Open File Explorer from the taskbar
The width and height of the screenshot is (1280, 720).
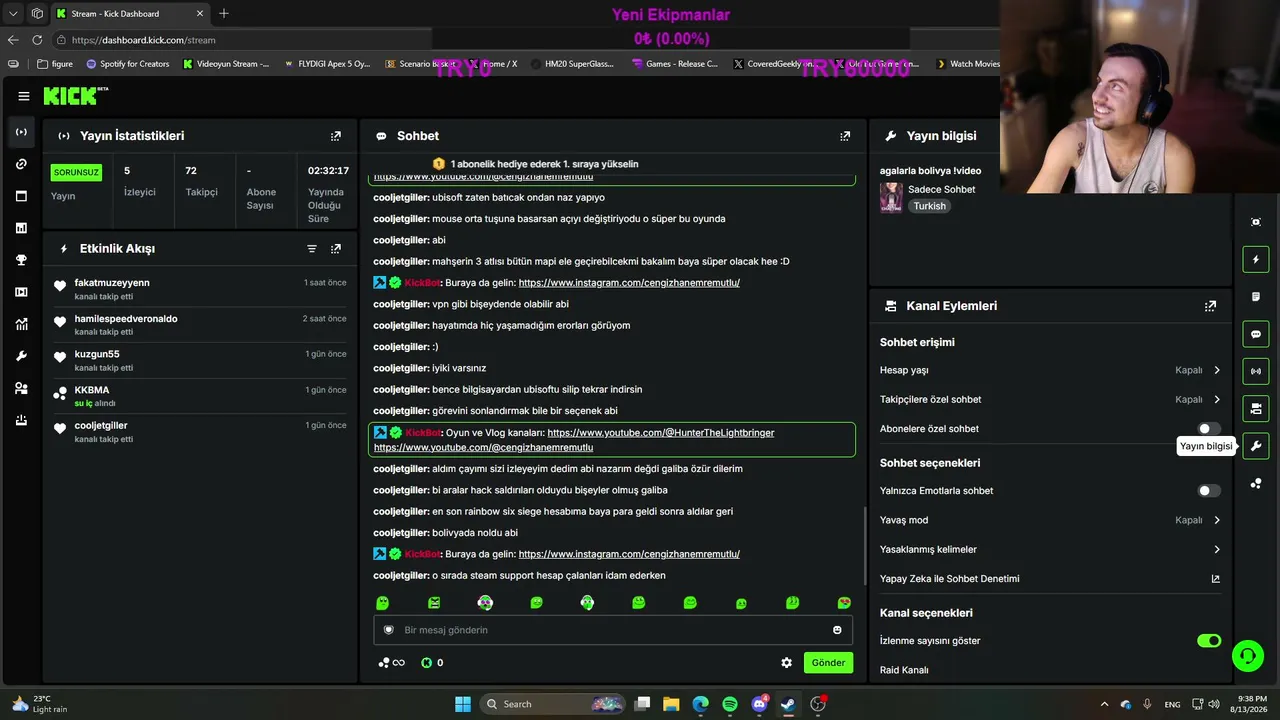(x=671, y=704)
